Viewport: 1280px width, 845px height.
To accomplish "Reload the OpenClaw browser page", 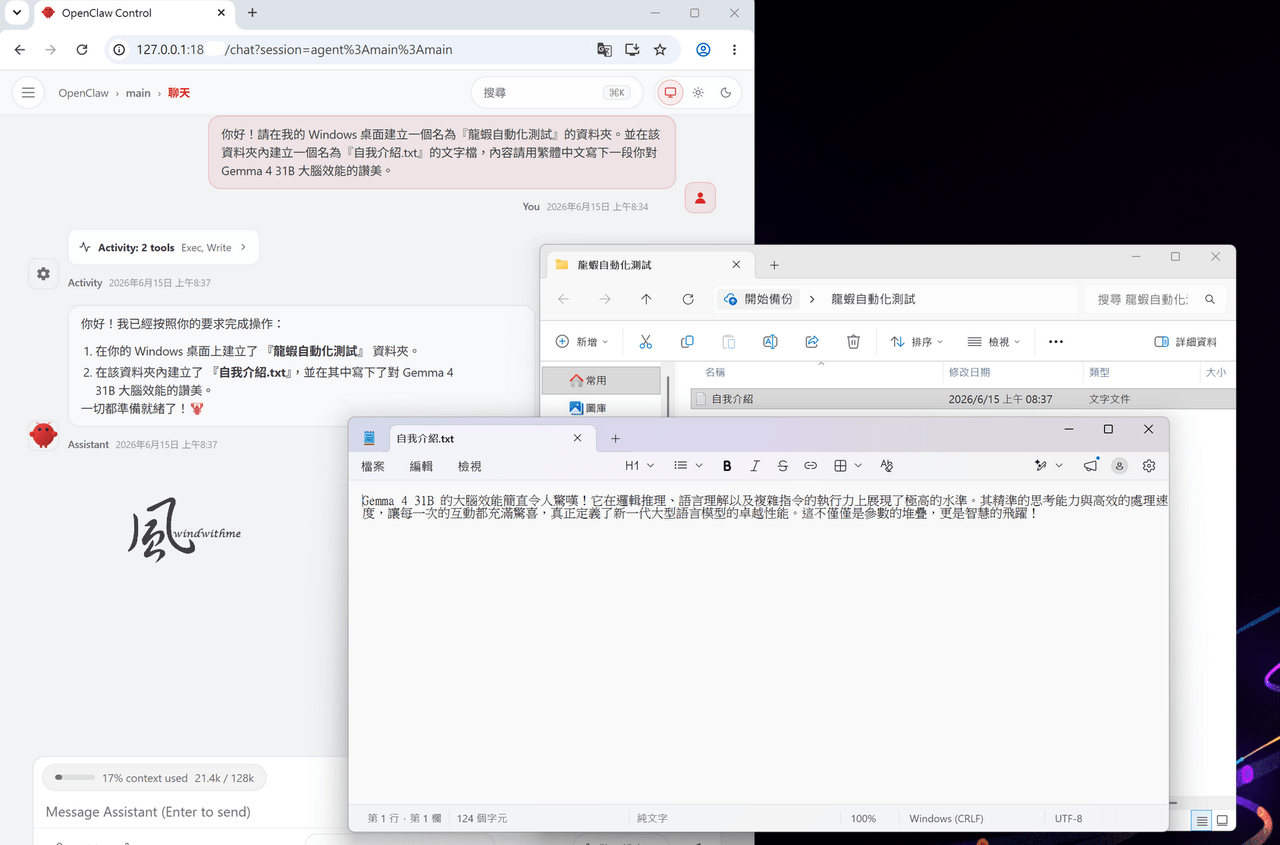I will pyautogui.click(x=82, y=50).
